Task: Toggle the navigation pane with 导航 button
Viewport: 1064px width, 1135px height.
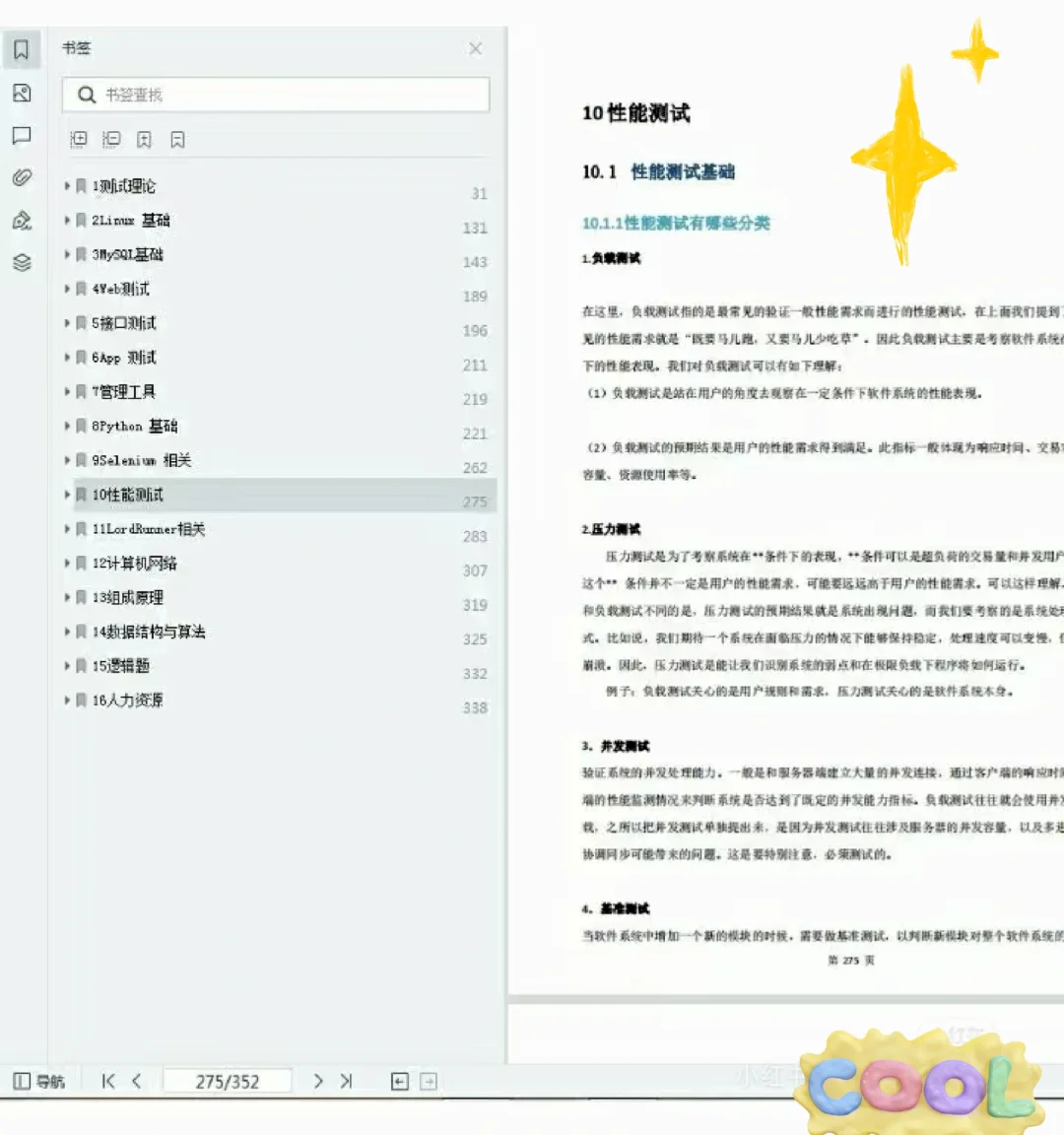Action: [x=39, y=1081]
